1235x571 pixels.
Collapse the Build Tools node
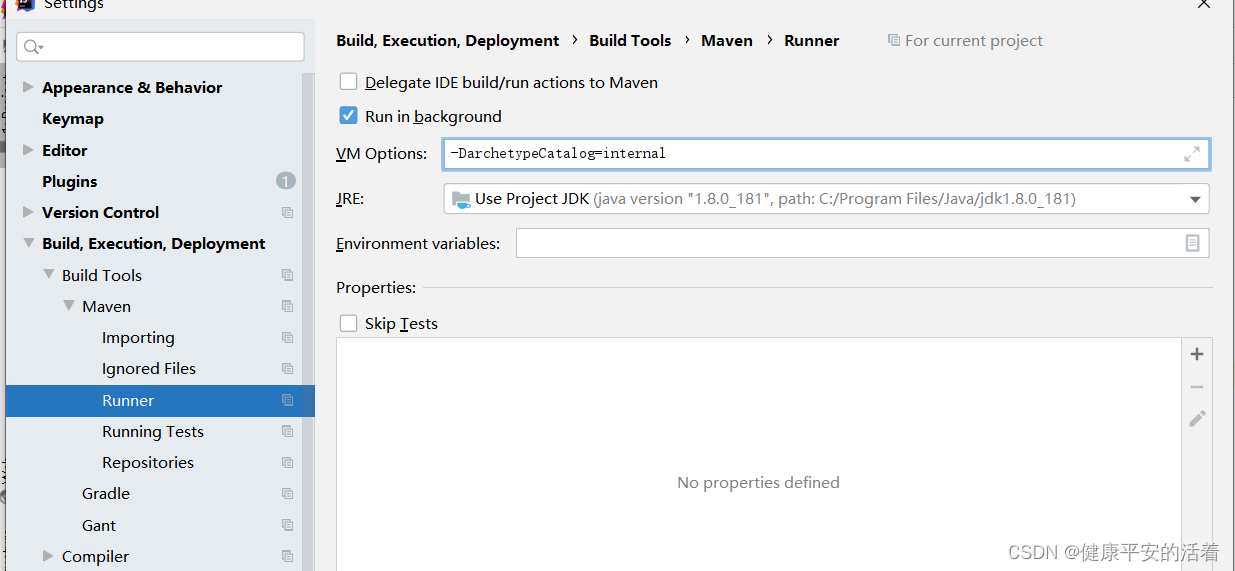point(48,275)
